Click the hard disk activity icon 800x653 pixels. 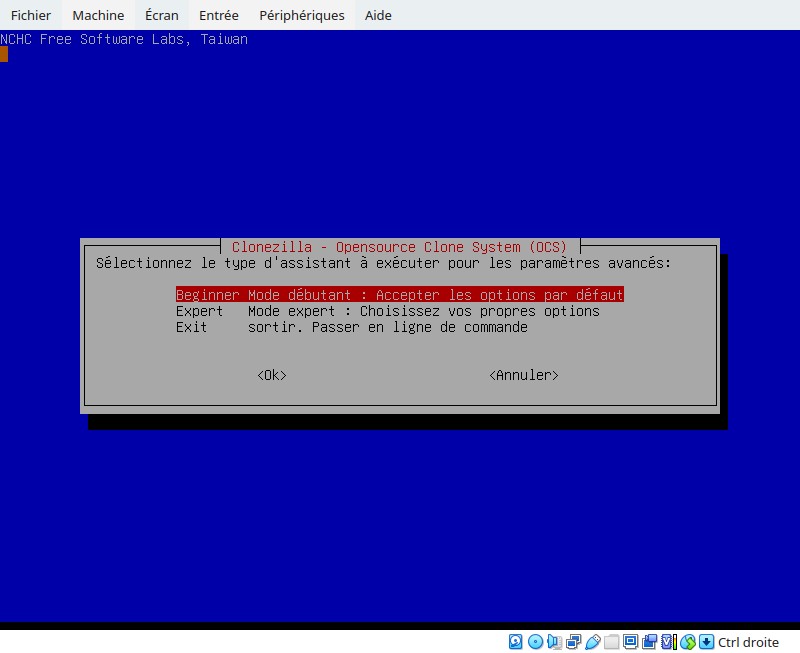pyautogui.click(x=515, y=642)
